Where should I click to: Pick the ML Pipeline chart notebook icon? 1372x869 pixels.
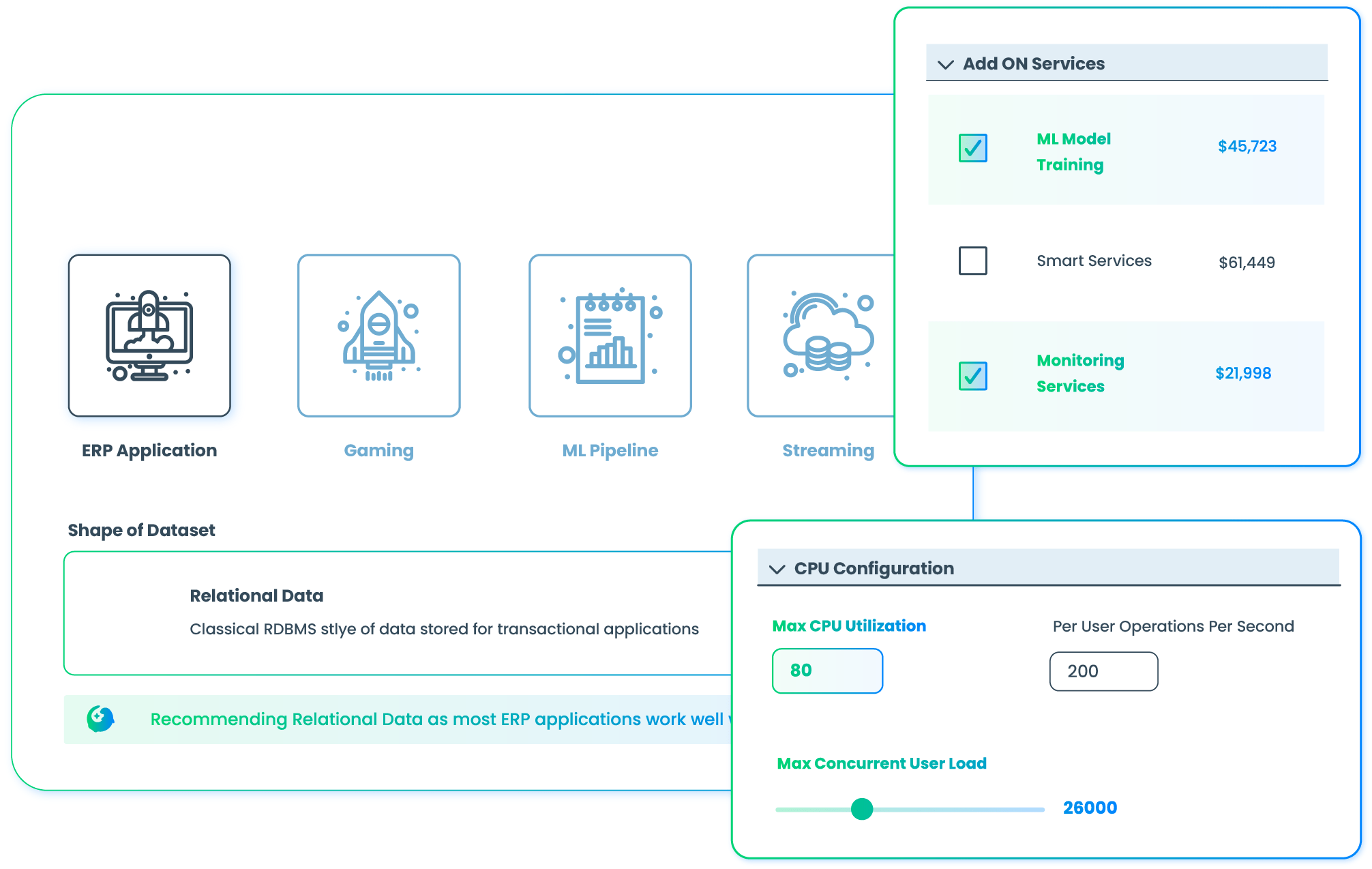pyautogui.click(x=610, y=336)
